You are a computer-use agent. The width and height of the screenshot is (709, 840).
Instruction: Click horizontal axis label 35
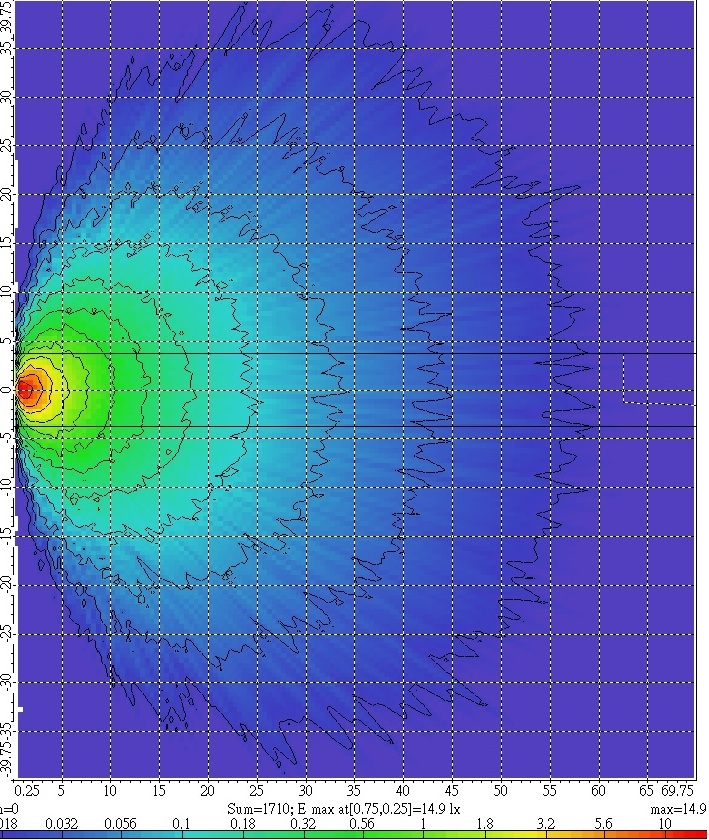(354, 791)
